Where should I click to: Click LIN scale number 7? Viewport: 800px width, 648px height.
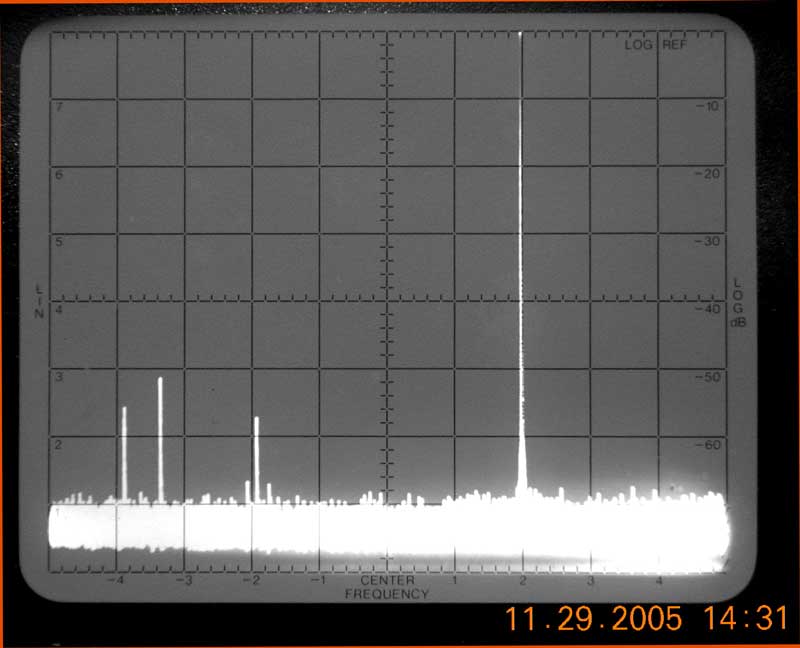pyautogui.click(x=59, y=108)
